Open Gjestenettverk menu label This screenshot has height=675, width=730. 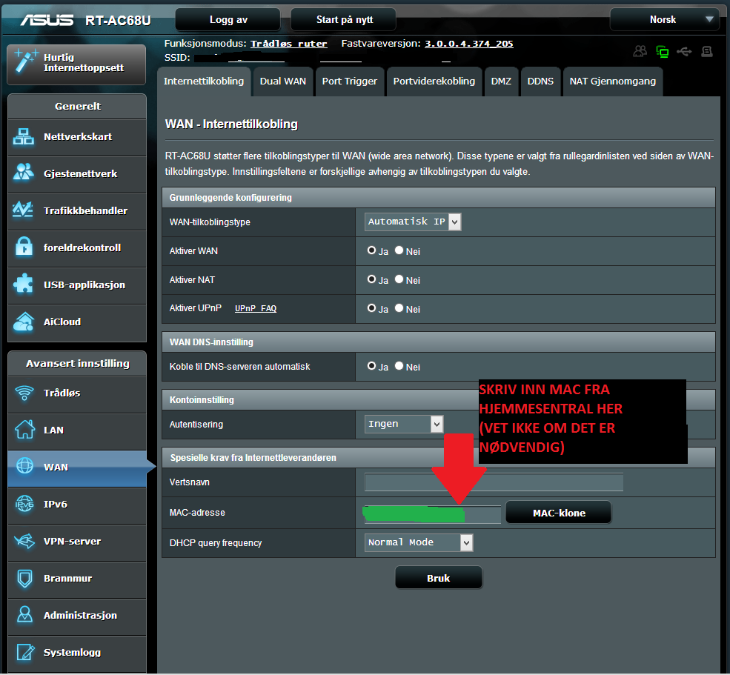pos(81,174)
